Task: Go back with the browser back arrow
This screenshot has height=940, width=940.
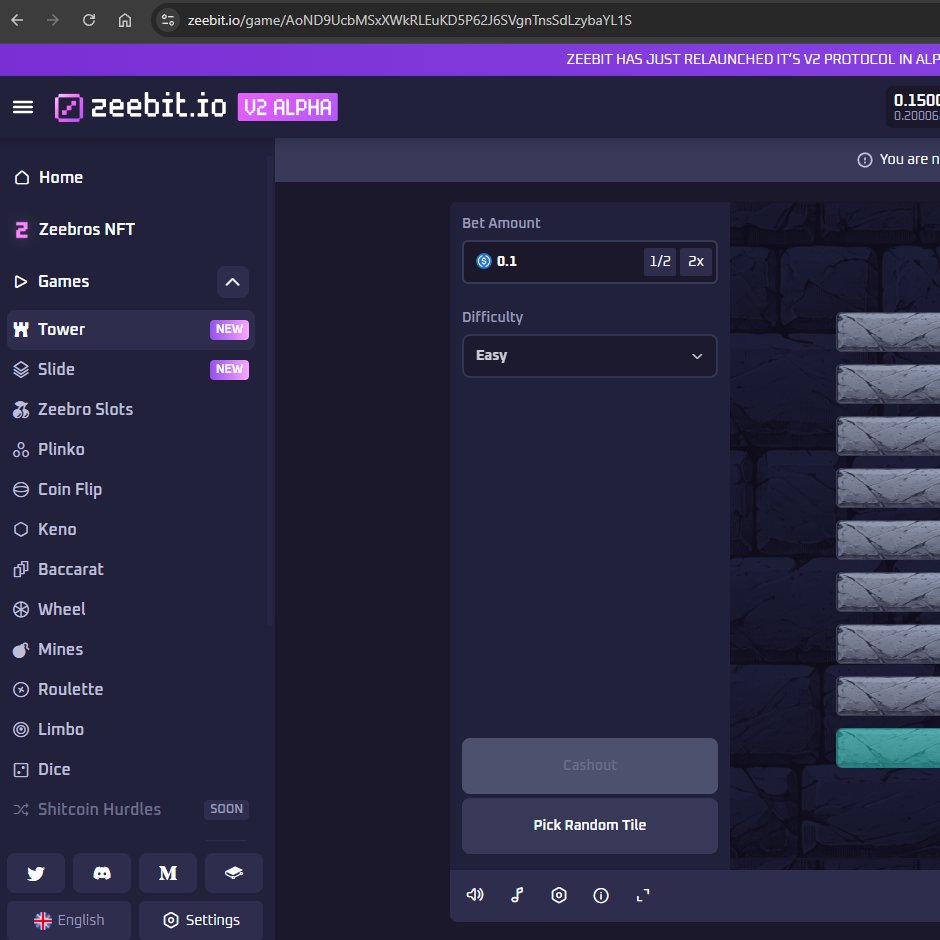Action: tap(17, 20)
